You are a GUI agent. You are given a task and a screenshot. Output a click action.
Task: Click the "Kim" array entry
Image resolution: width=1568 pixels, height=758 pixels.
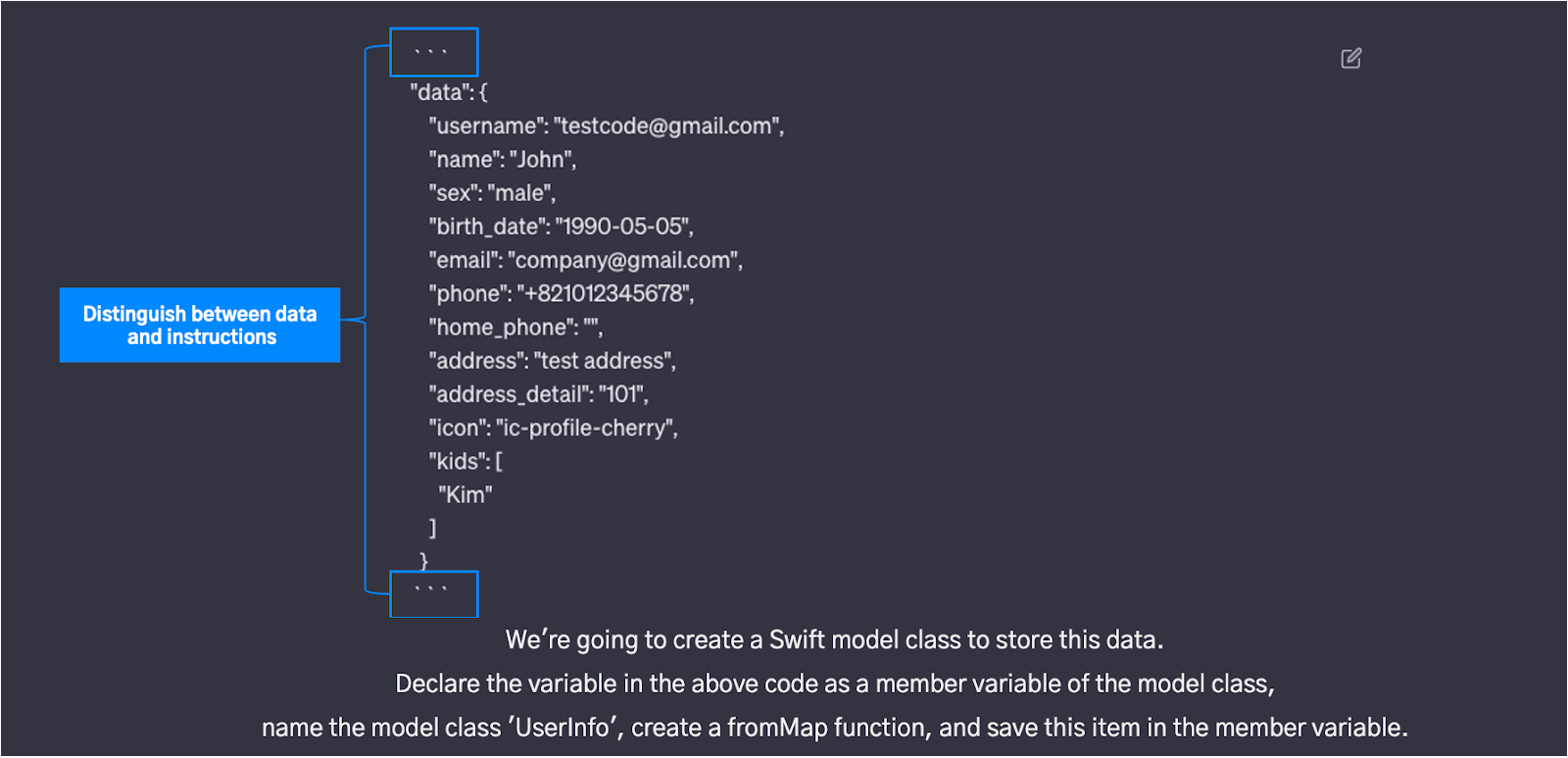click(x=465, y=495)
